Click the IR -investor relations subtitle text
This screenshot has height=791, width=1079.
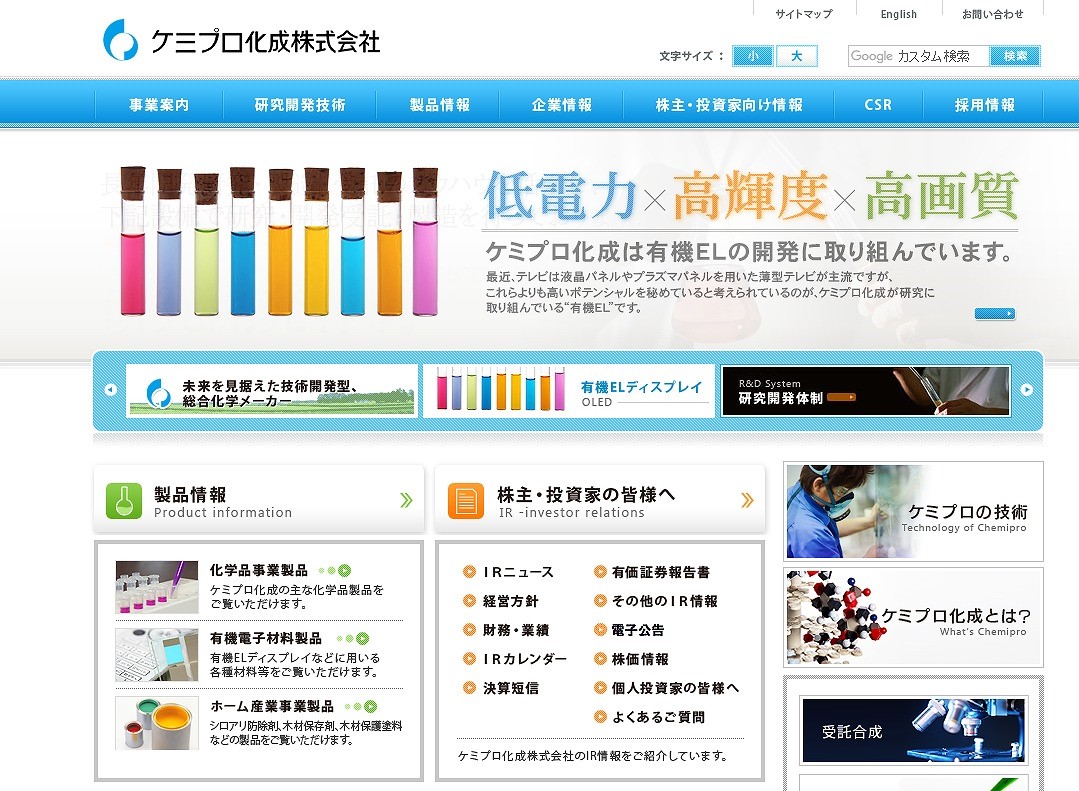571,513
